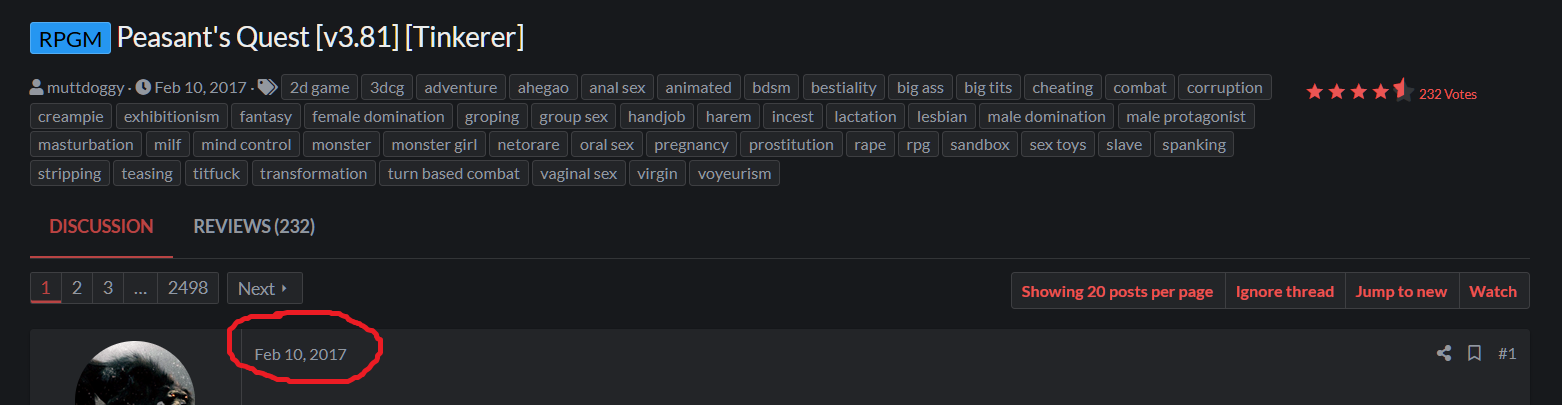Go to the Next page
1562x405 pixels.
[264, 288]
